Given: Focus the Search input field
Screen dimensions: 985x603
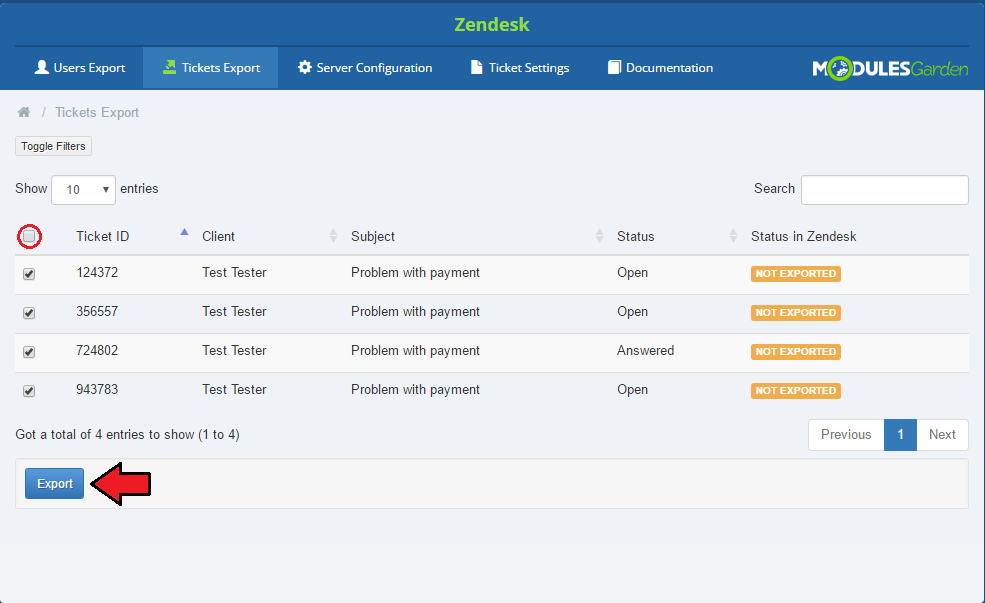Looking at the screenshot, I should (884, 190).
